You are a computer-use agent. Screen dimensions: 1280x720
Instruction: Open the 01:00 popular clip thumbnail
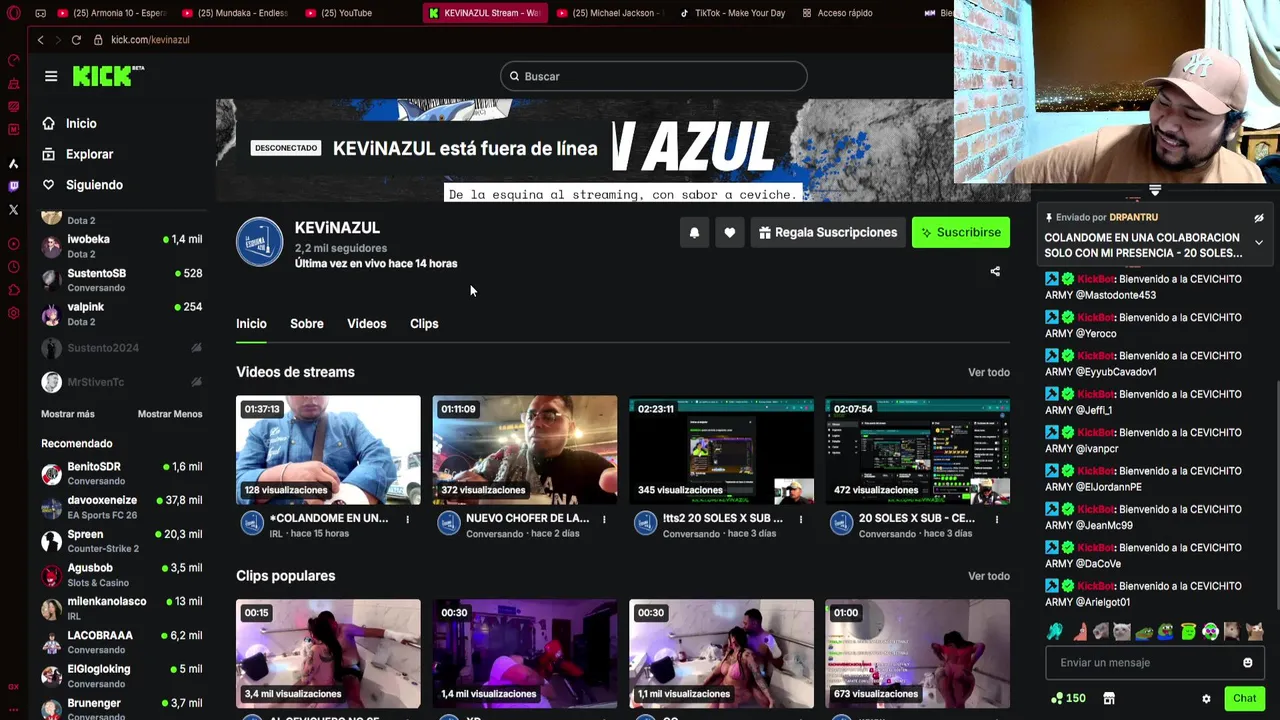917,654
